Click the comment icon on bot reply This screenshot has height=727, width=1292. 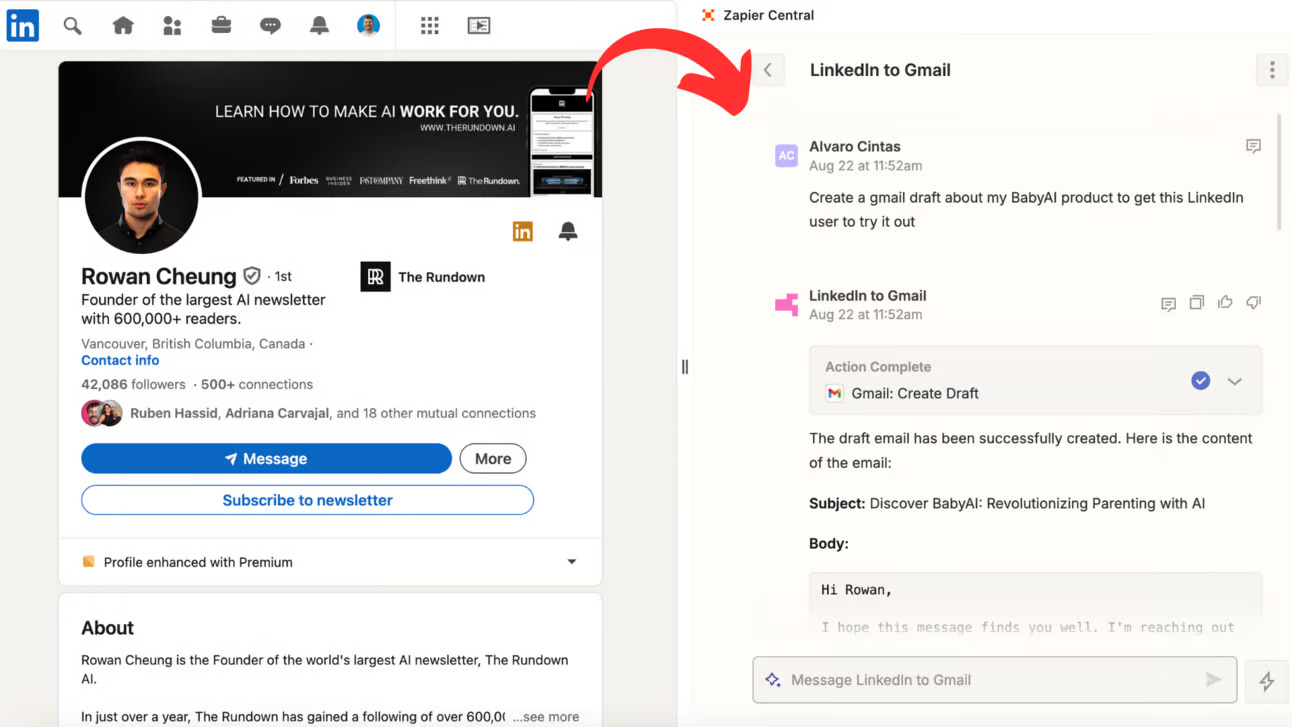[x=1168, y=304]
